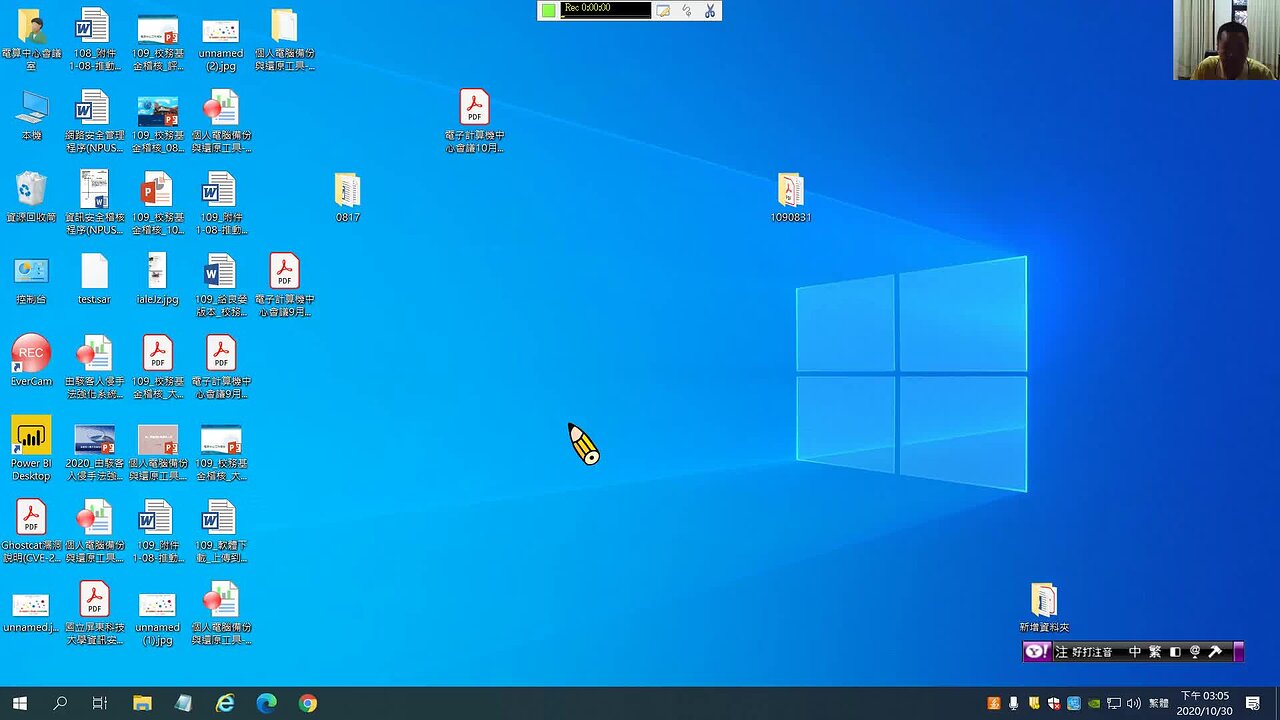The height and width of the screenshot is (720, 1280).
Task: Click the Rec 0:00:00 timer display
Action: coord(605,10)
